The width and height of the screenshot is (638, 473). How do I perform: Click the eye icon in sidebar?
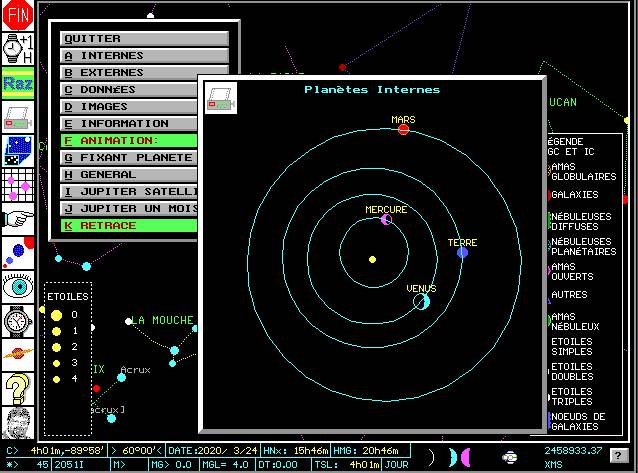pyautogui.click(x=18, y=287)
